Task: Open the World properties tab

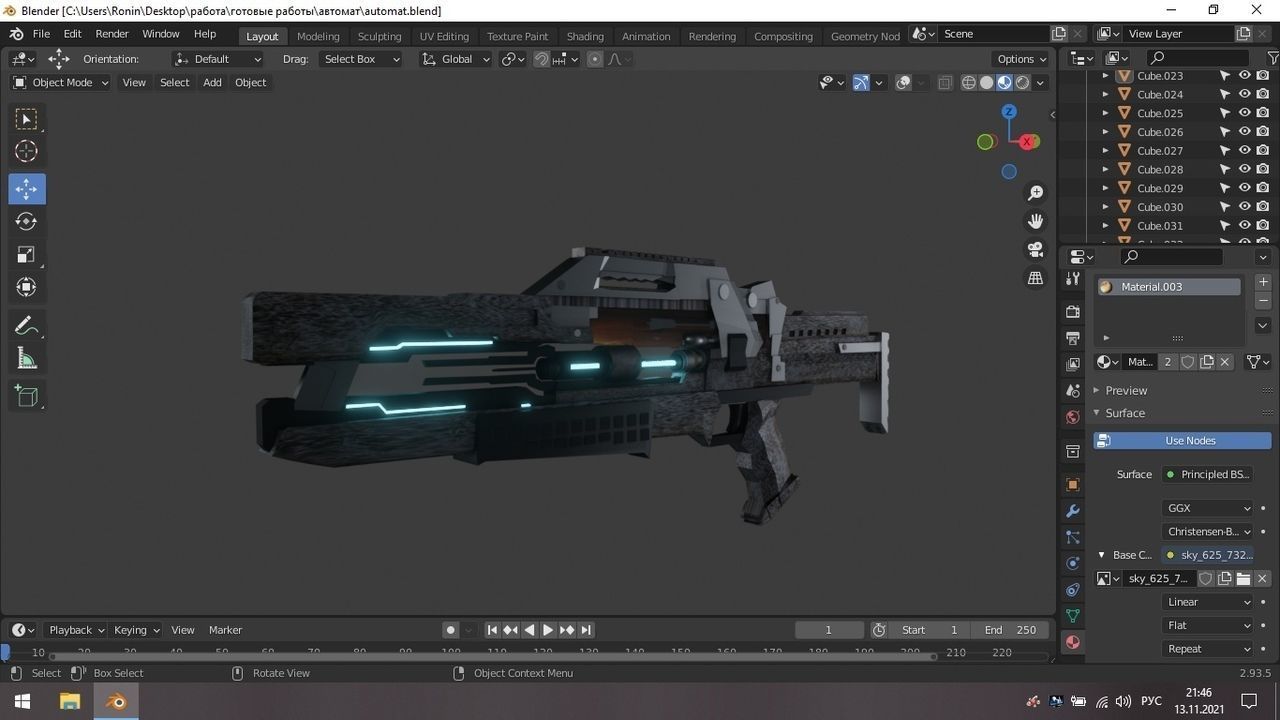Action: click(x=1073, y=417)
